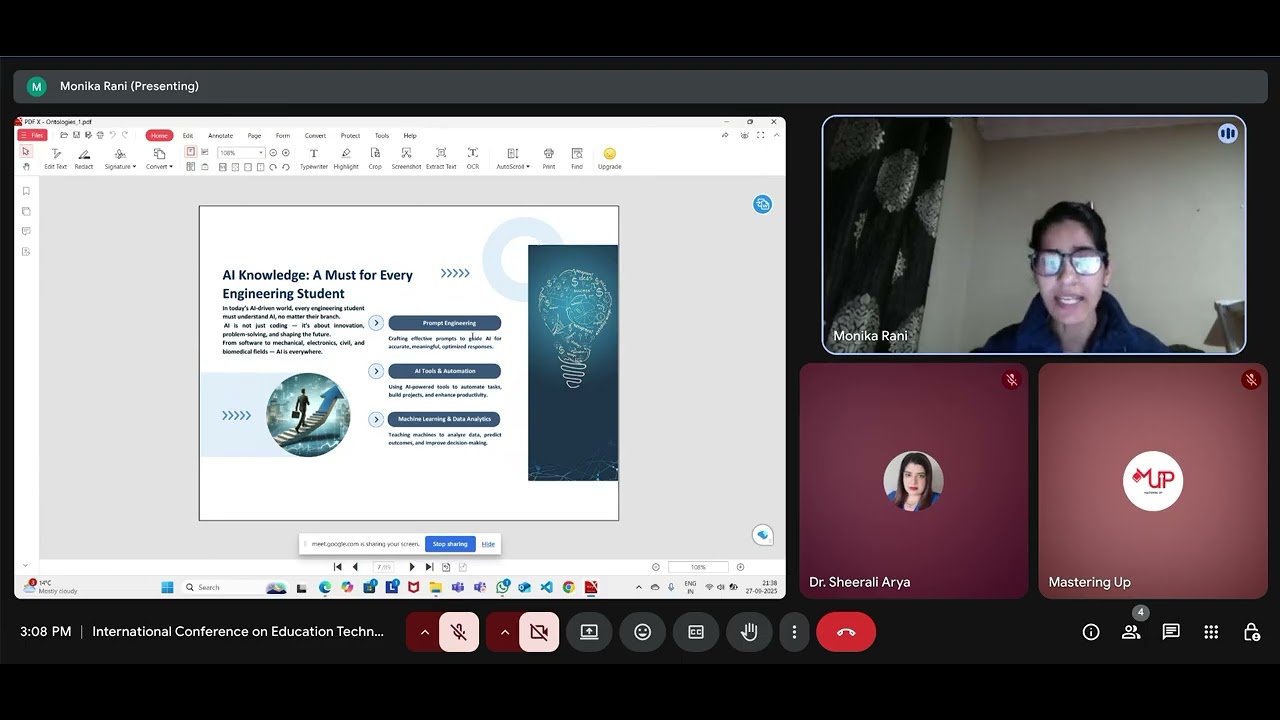Turn on the camera in Meet
The height and width of the screenshot is (720, 1280).
tap(539, 632)
